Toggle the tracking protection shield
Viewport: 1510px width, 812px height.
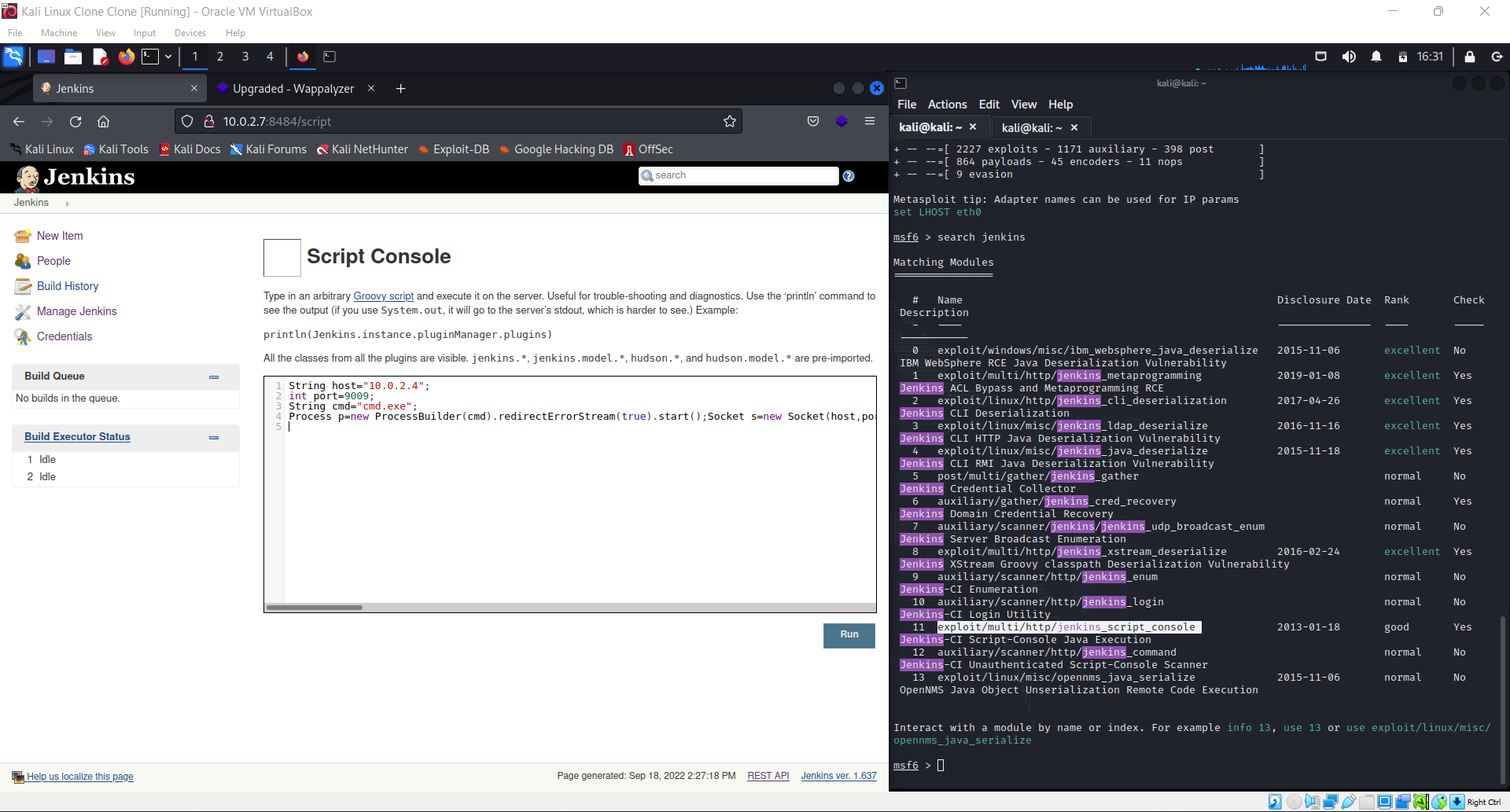pos(186,121)
